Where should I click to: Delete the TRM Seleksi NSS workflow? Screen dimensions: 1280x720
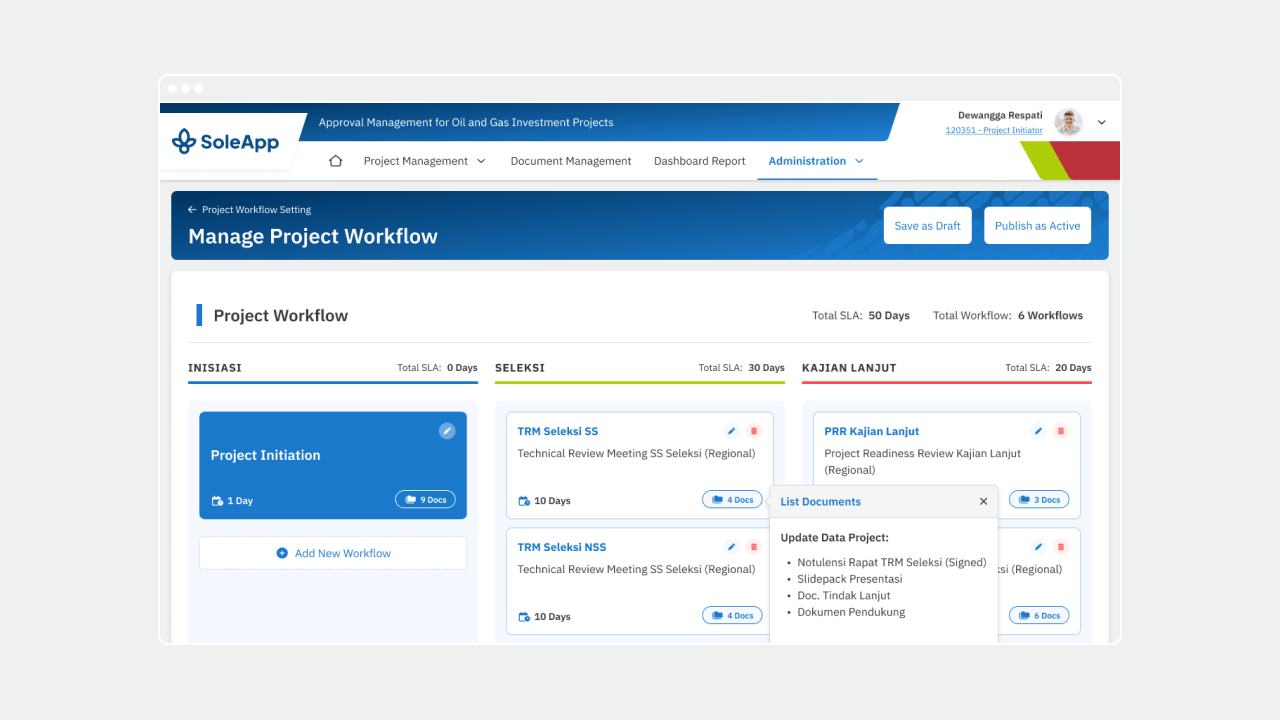click(753, 546)
